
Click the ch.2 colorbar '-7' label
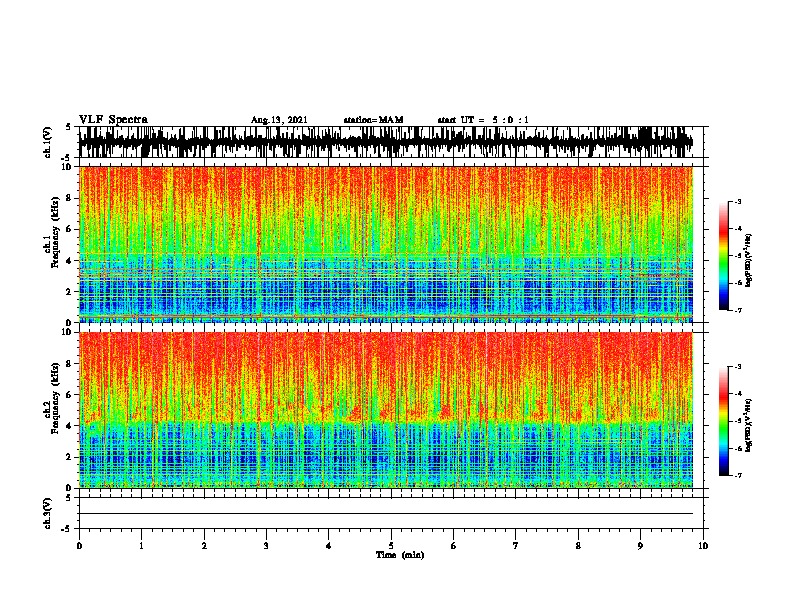point(737,475)
